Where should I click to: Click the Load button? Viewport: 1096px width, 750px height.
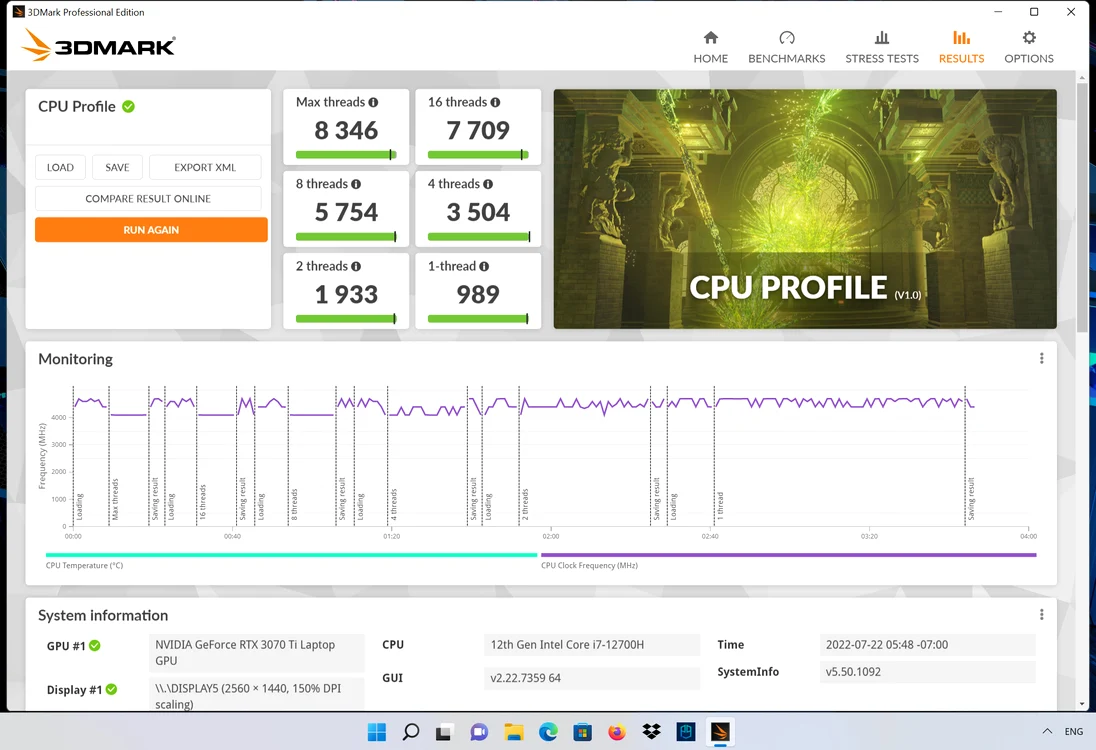60,168
